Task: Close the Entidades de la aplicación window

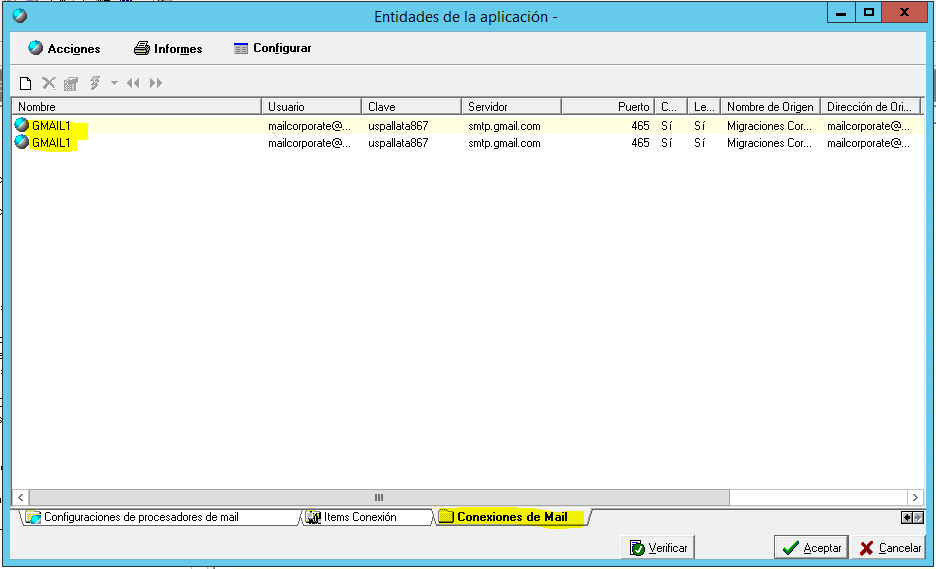Action: 904,13
